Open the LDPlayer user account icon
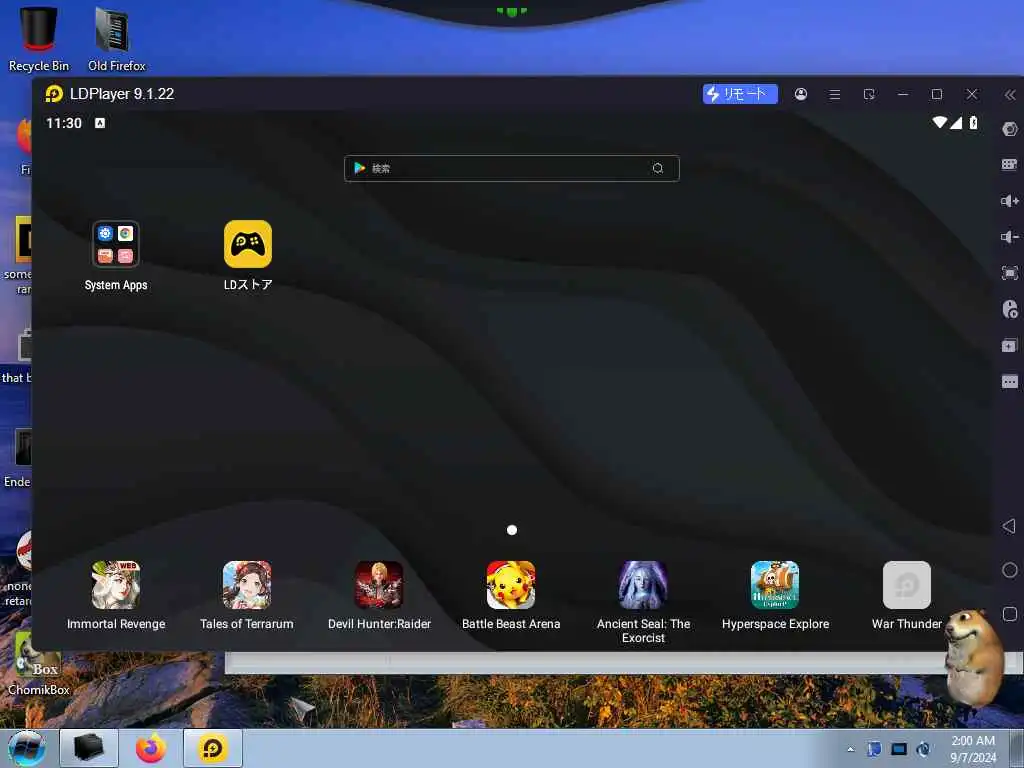1024x768 pixels. point(801,94)
